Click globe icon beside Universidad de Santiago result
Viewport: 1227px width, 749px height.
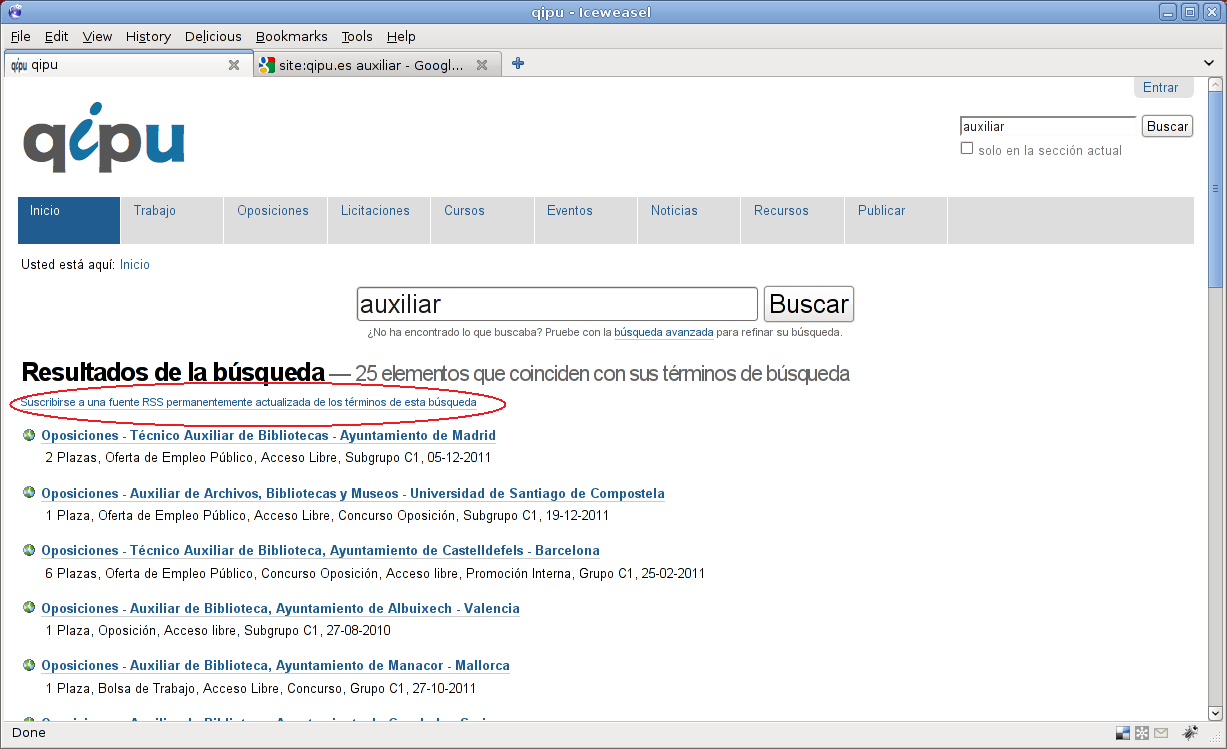[29, 493]
